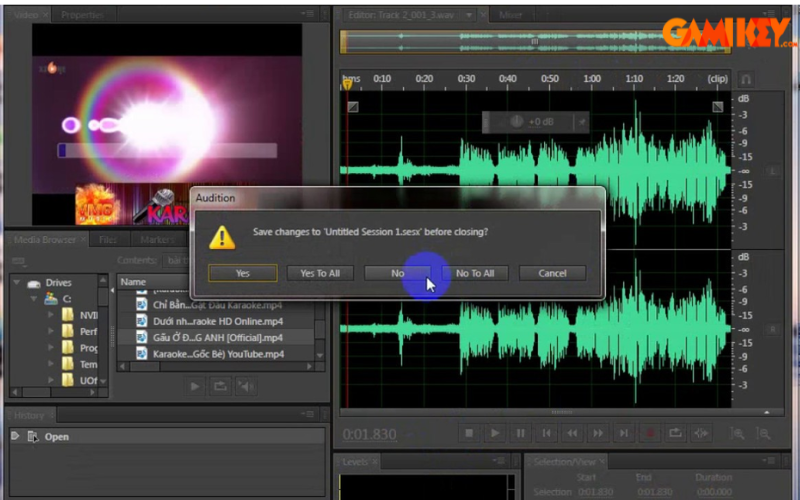Click the Selection Duration value
Viewport: 800px width, 500px height.
coord(713,492)
